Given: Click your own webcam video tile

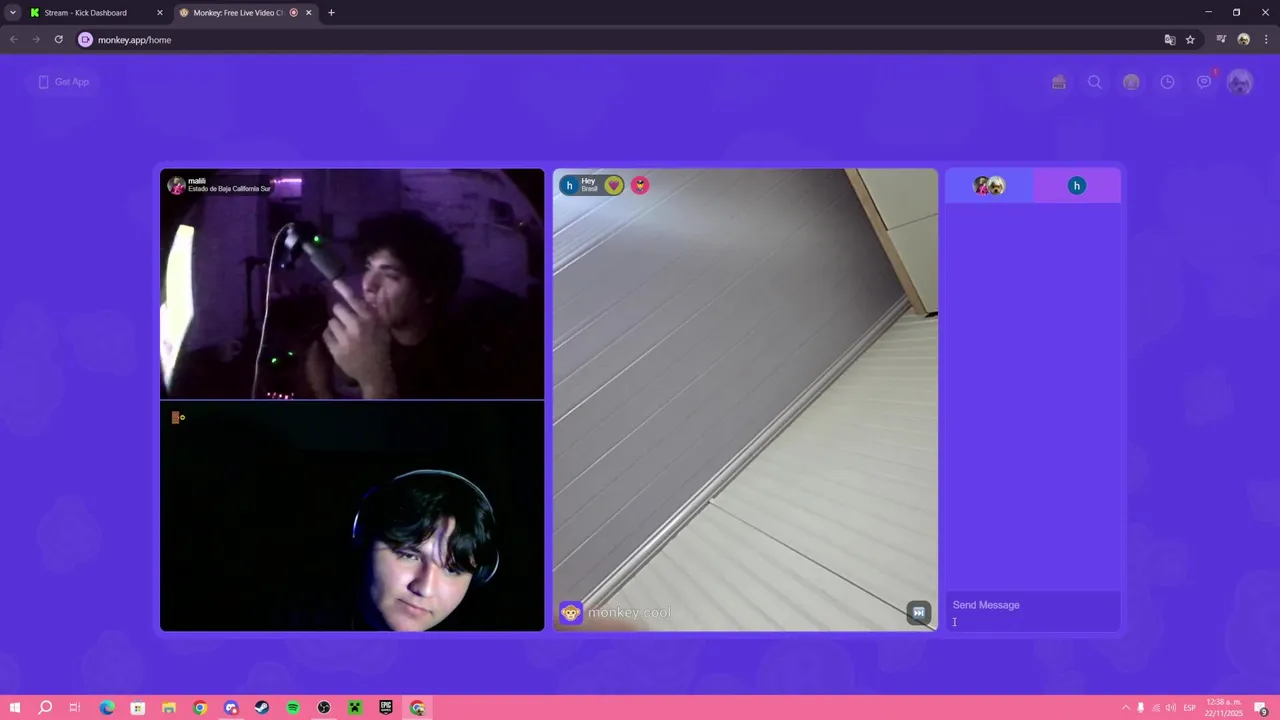Looking at the screenshot, I should pyautogui.click(x=352, y=516).
